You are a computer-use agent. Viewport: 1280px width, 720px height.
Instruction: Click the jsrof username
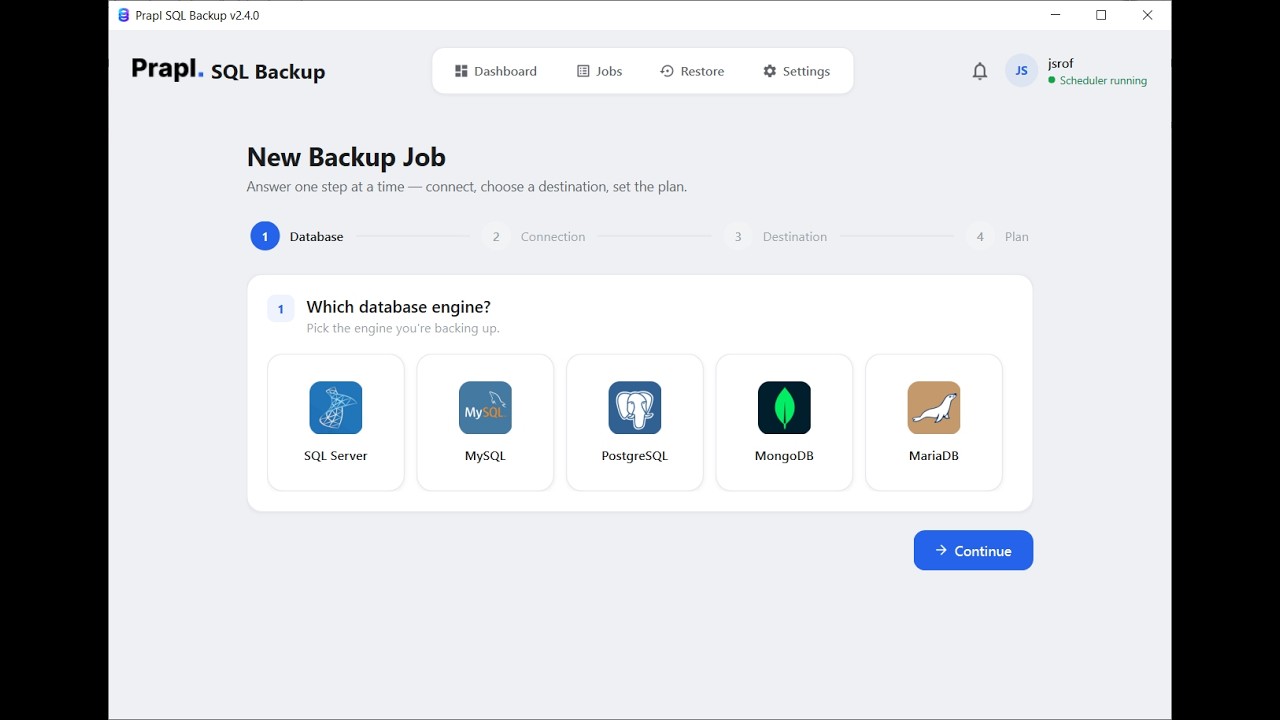1061,63
